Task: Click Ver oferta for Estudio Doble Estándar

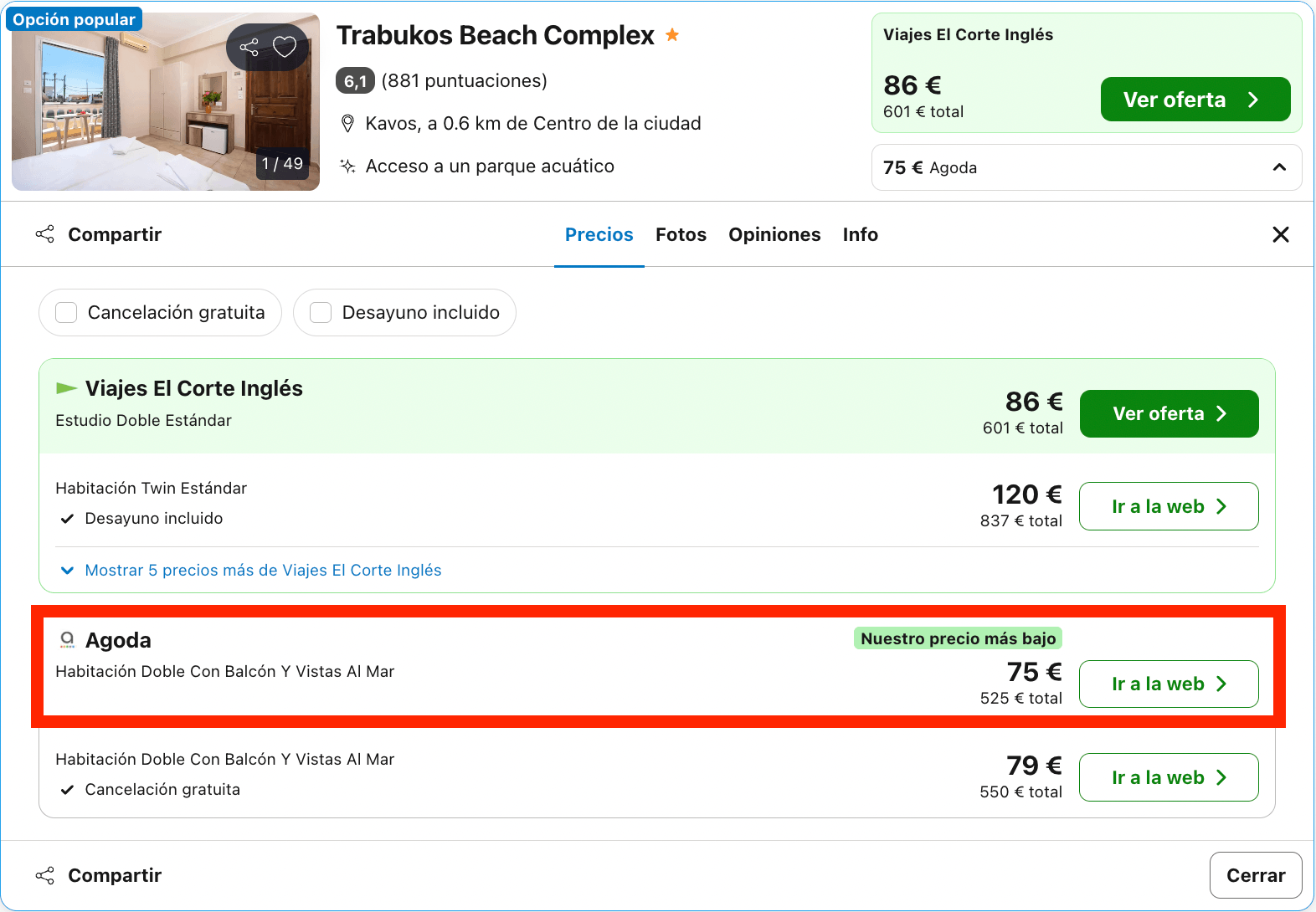Action: [x=1169, y=413]
